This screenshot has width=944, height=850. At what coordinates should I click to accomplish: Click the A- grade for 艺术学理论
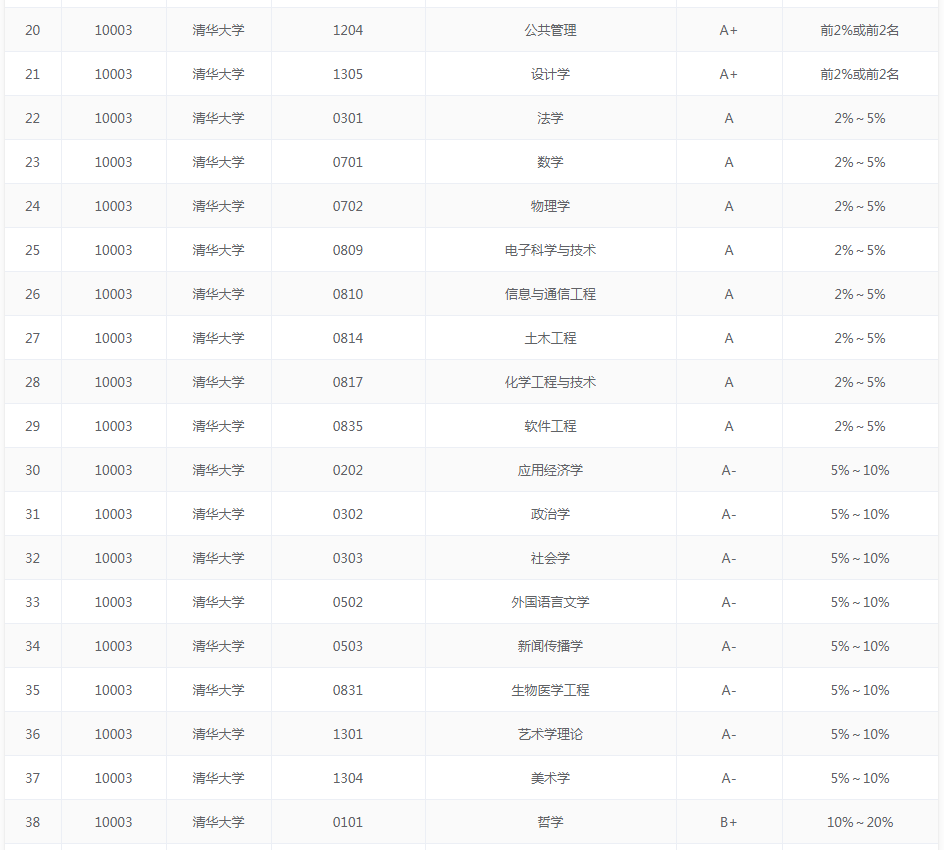point(728,733)
